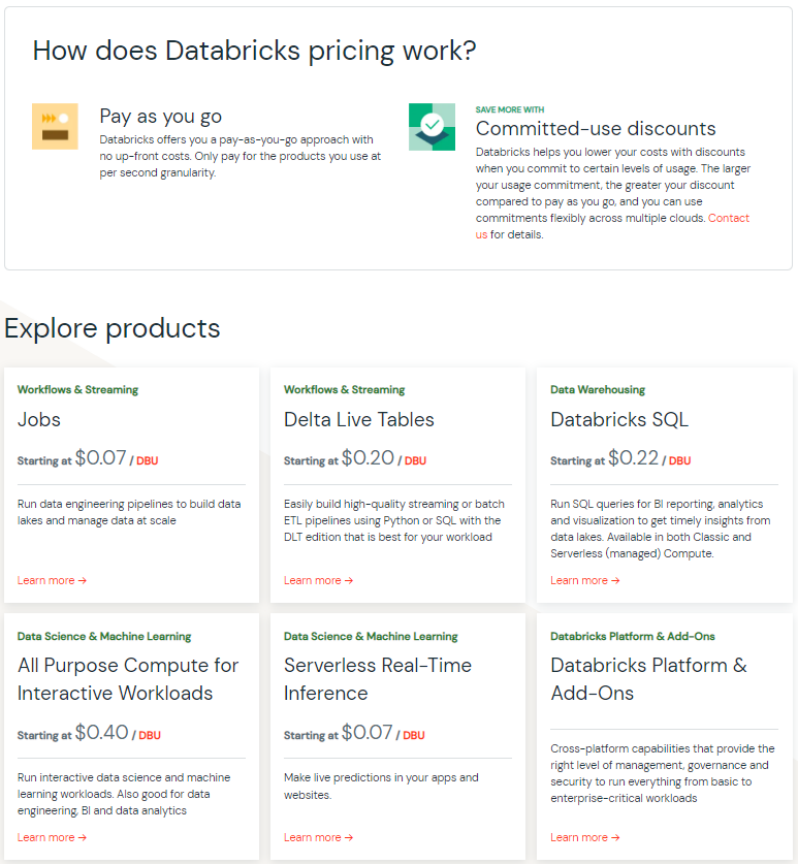Click Learn more under All Purpose Compute
798x864 pixels.
click(52, 837)
